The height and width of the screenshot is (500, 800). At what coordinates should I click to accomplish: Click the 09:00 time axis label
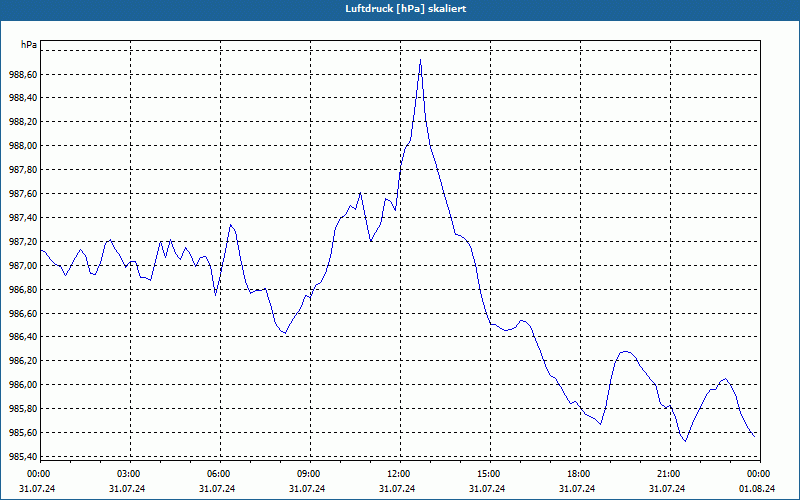tap(309, 474)
